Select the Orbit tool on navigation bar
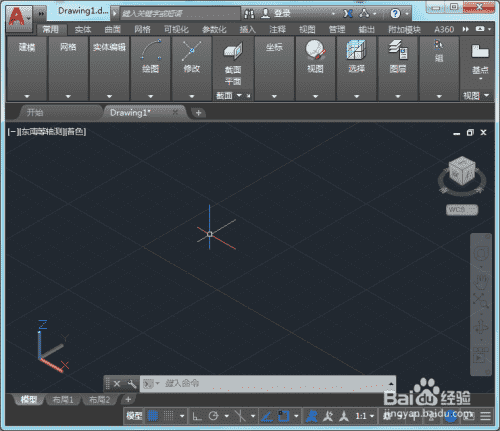Viewport: 500px width, 431px height. (x=481, y=328)
